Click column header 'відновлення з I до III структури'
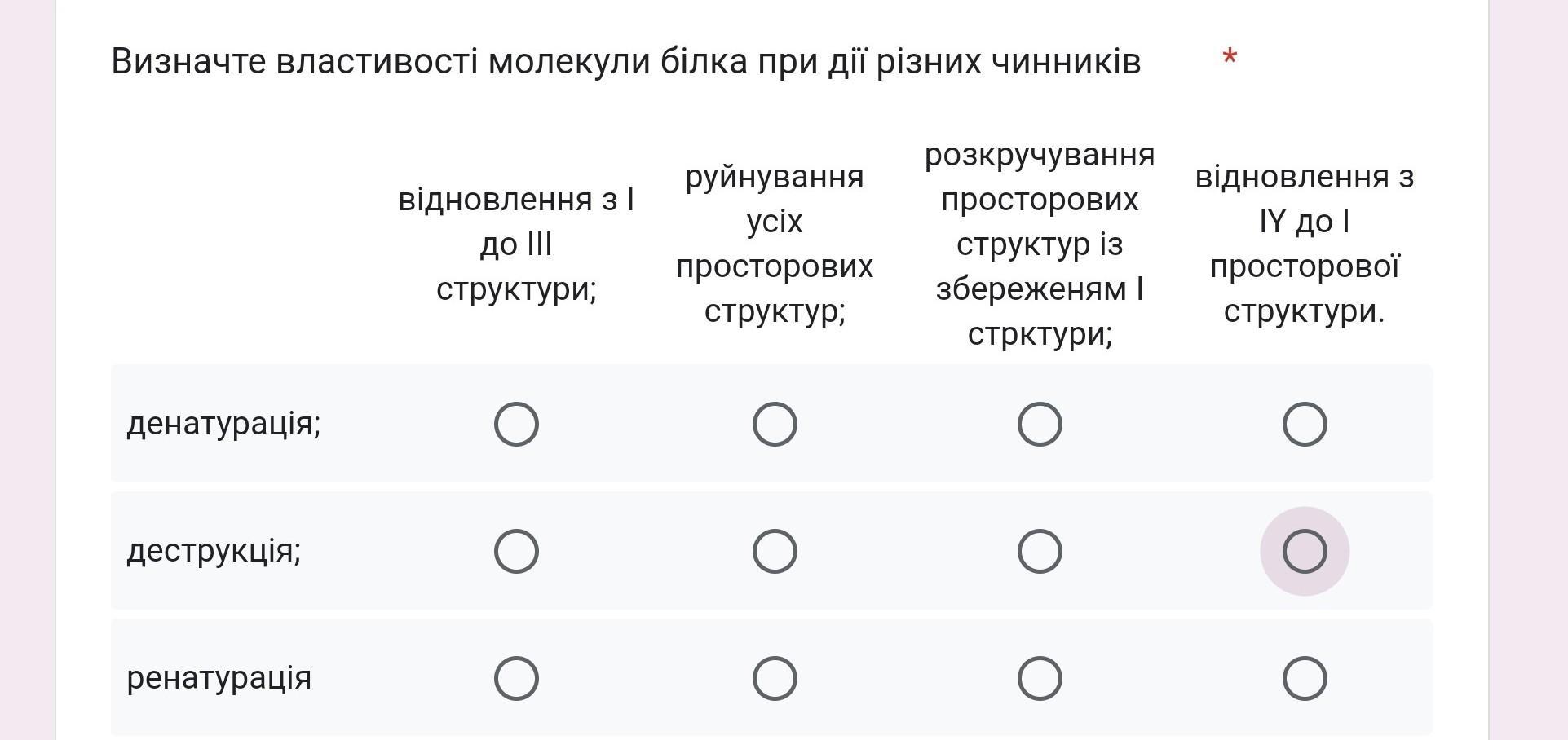The height and width of the screenshot is (740, 1568). 516,244
